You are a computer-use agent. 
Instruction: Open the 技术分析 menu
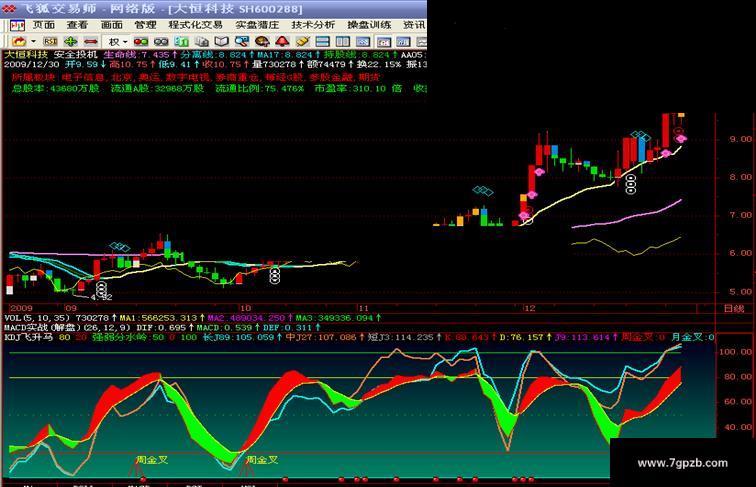[x=313, y=25]
